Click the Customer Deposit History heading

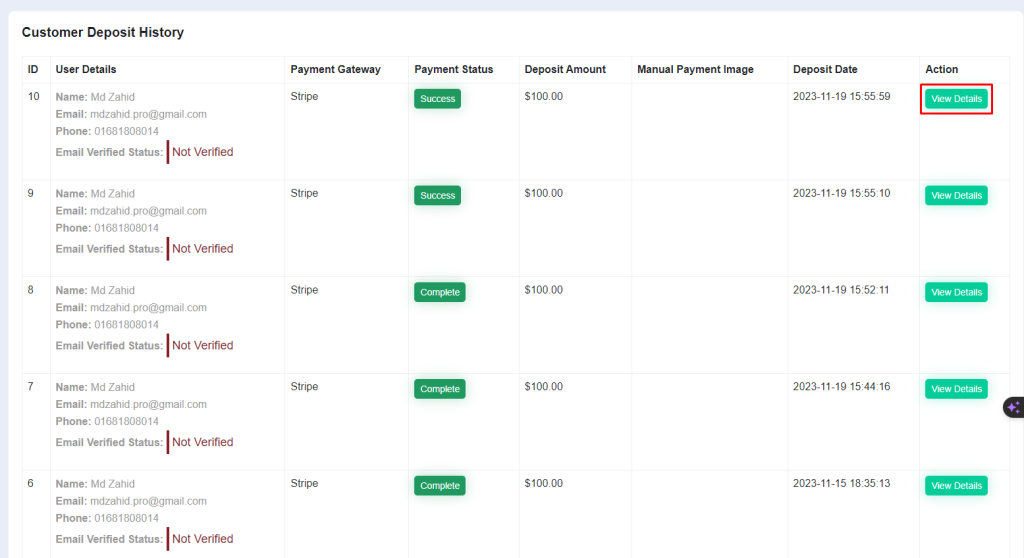[103, 32]
